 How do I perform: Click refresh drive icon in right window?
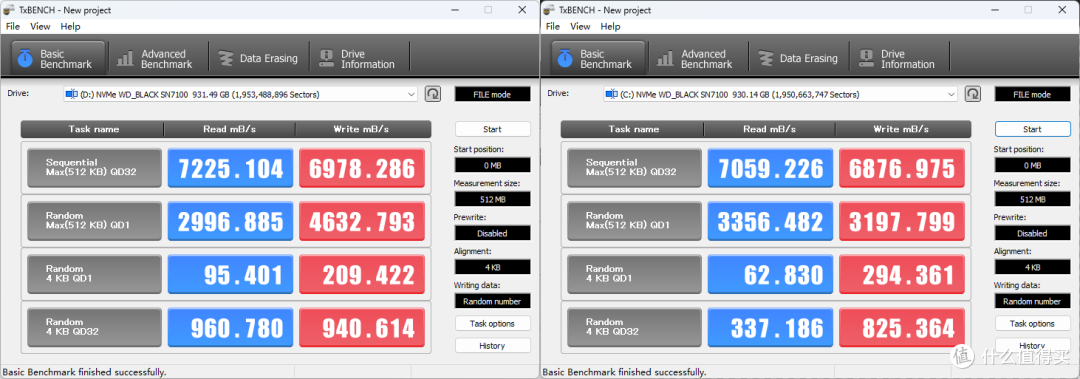coord(973,94)
